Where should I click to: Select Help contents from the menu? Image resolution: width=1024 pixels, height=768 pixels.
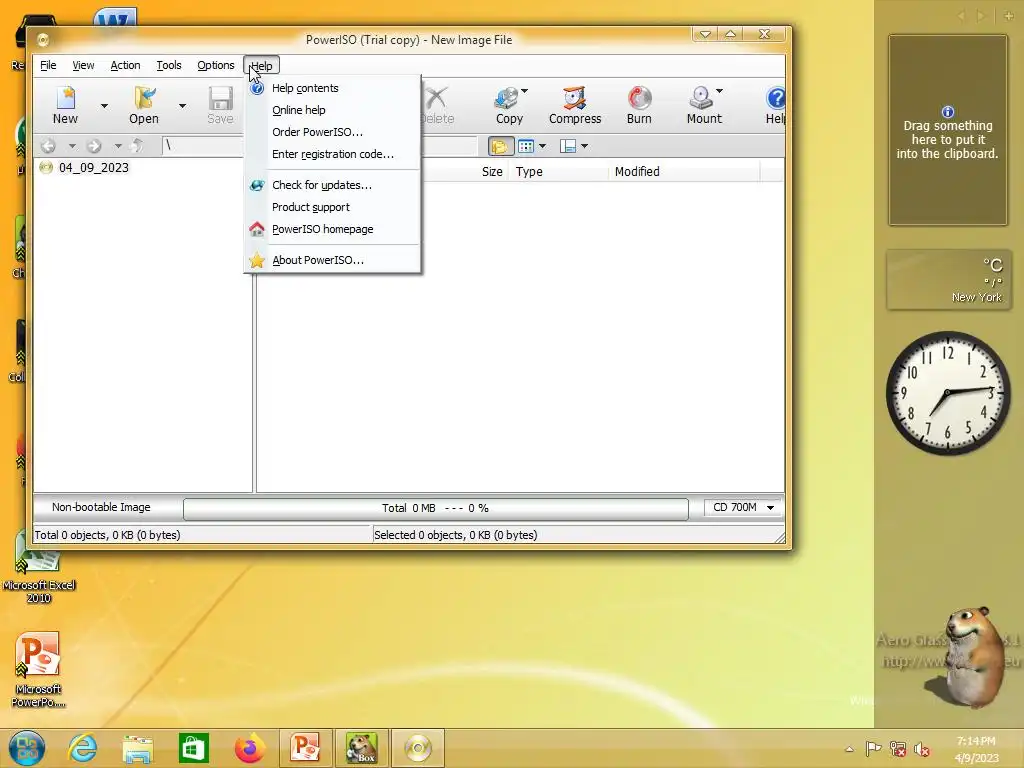pos(332,88)
